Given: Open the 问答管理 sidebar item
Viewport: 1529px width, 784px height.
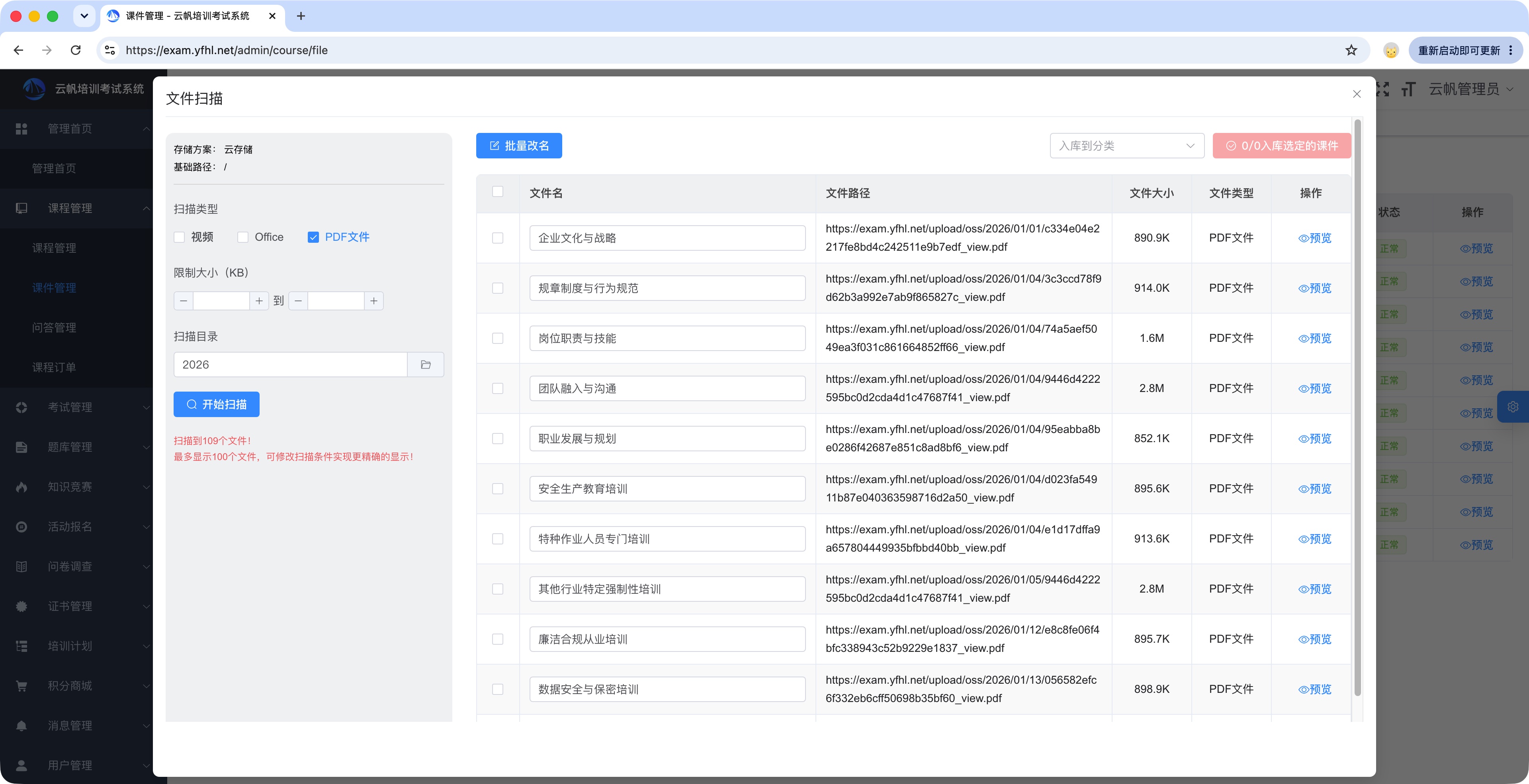Looking at the screenshot, I should (54, 328).
